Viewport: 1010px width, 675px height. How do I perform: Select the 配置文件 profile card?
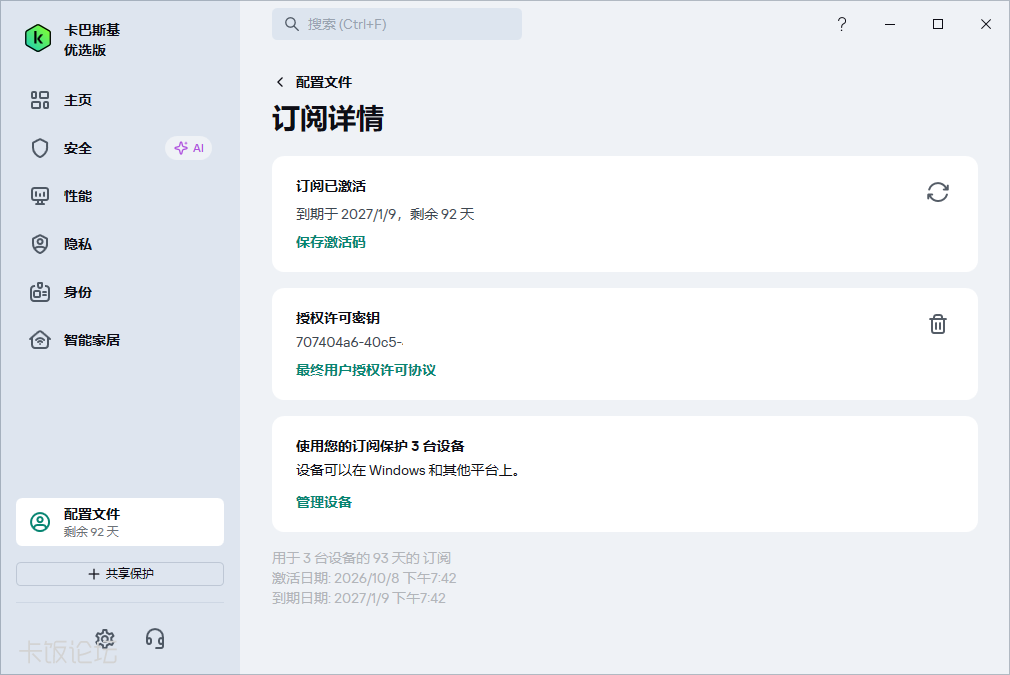[120, 522]
